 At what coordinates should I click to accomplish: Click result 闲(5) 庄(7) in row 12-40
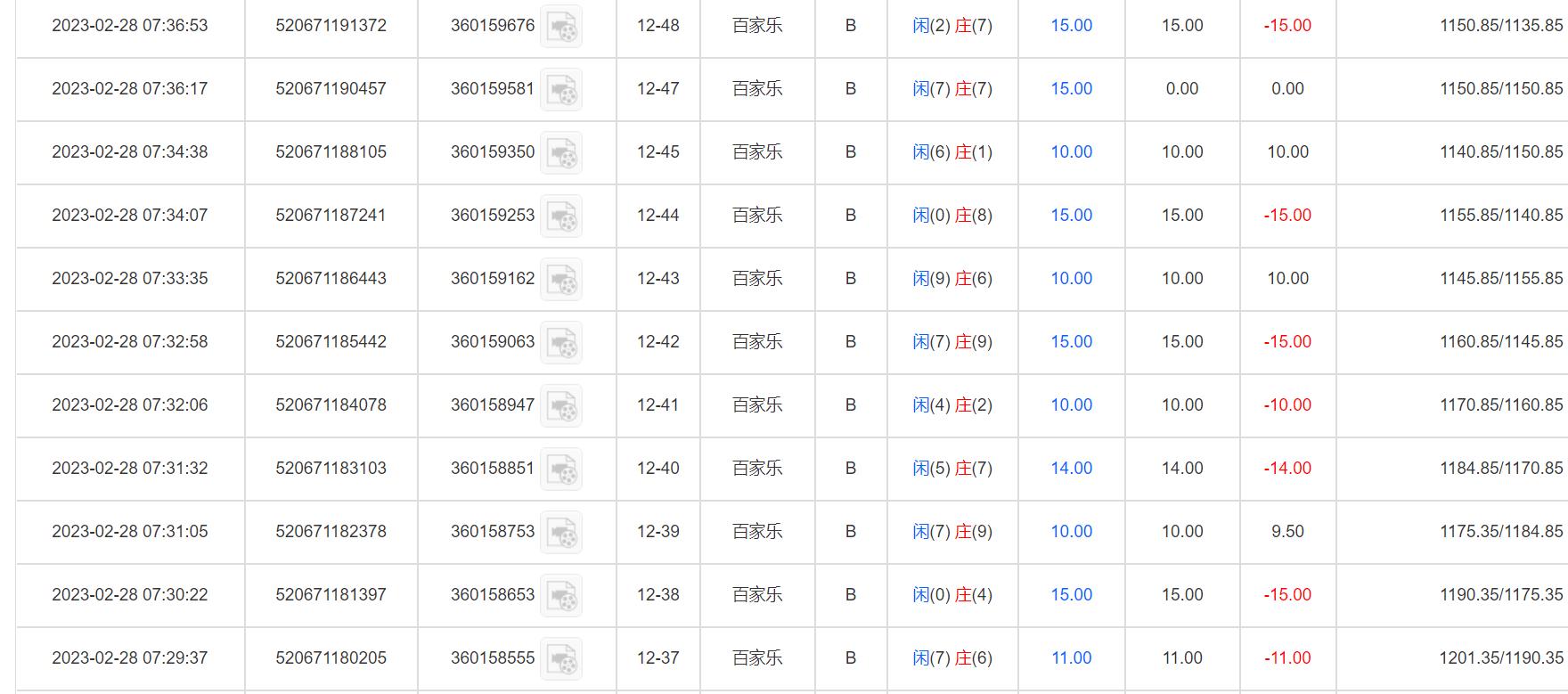[x=952, y=469]
